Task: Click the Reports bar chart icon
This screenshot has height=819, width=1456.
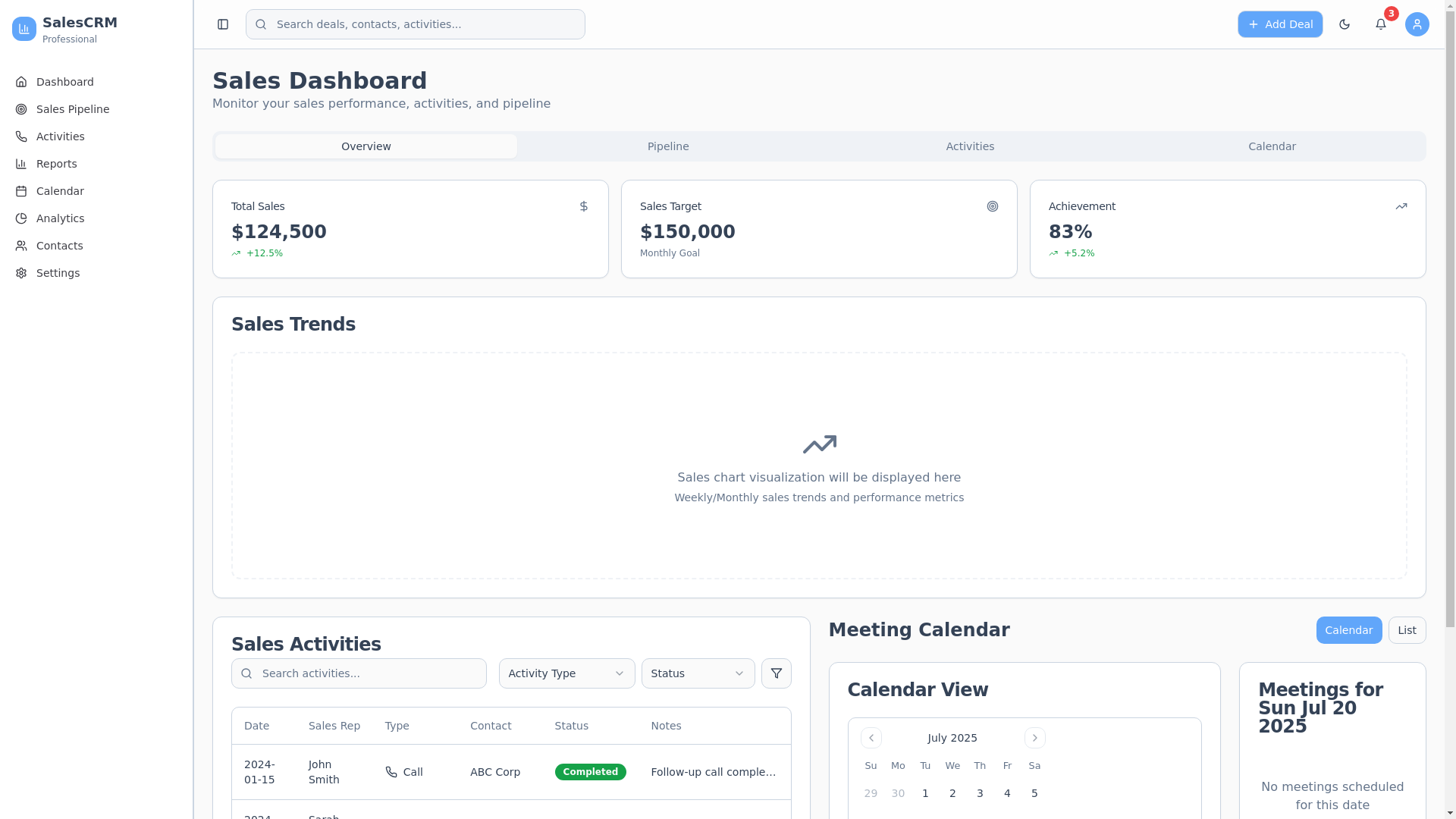Action: coord(21,164)
